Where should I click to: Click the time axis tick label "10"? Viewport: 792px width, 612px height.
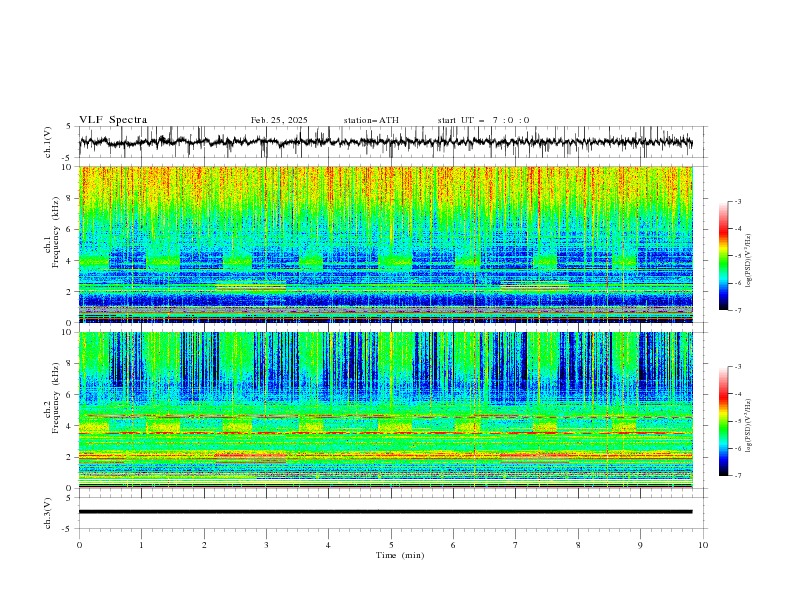(x=703, y=545)
